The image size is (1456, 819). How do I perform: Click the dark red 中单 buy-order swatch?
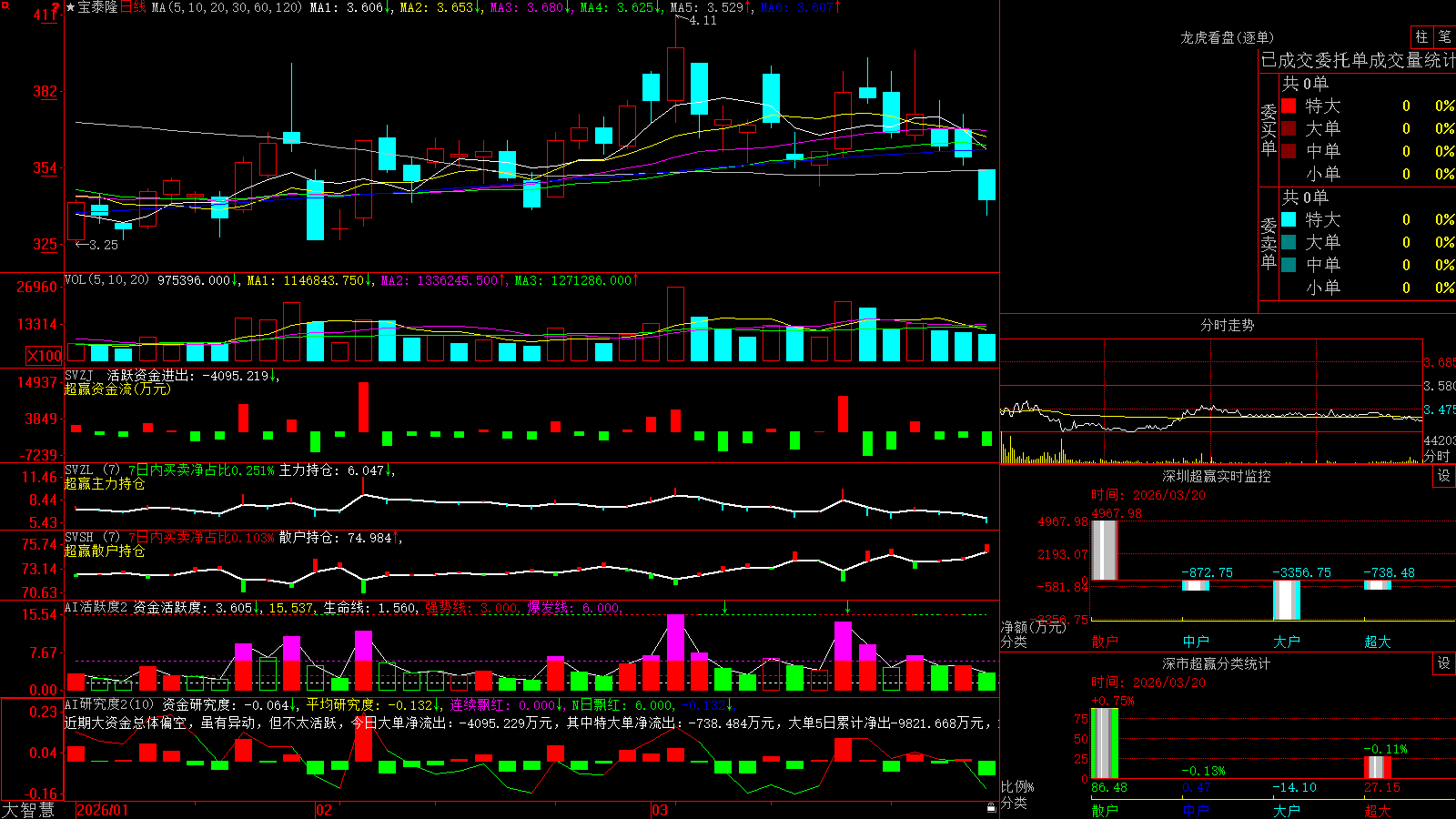(1289, 150)
